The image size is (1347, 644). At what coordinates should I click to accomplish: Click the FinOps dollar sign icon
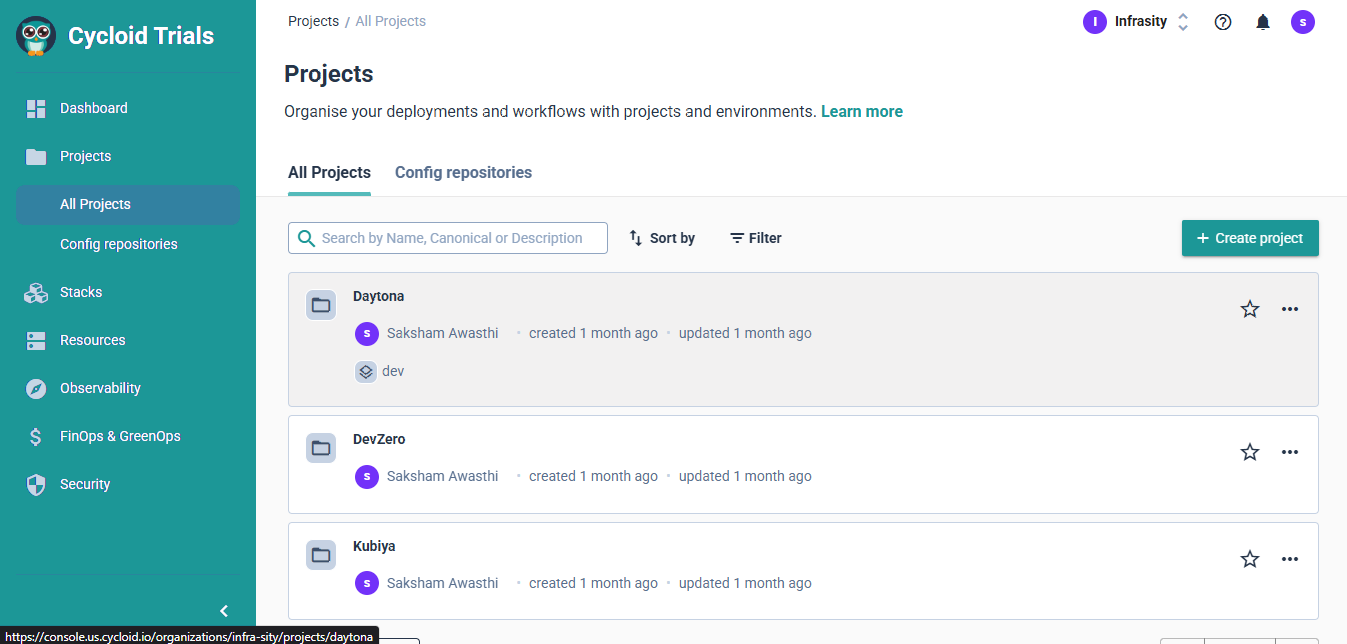(x=36, y=436)
